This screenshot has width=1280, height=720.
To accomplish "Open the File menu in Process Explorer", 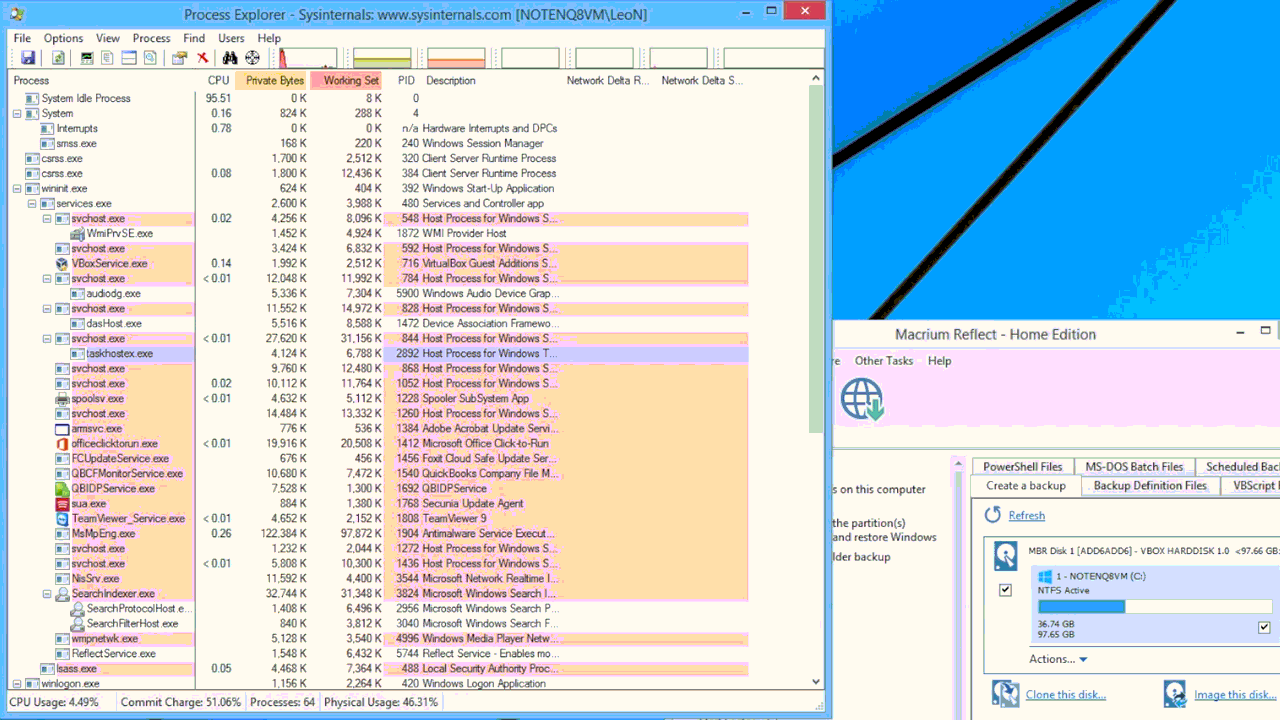I will (x=22, y=38).
